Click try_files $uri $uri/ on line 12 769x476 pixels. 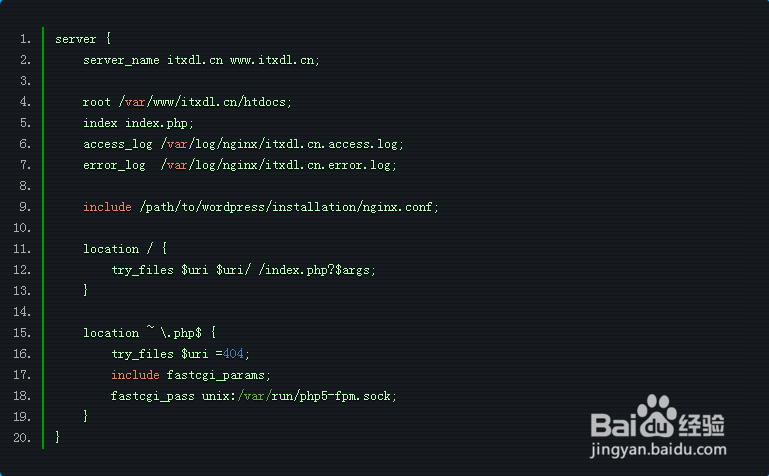[181, 270]
